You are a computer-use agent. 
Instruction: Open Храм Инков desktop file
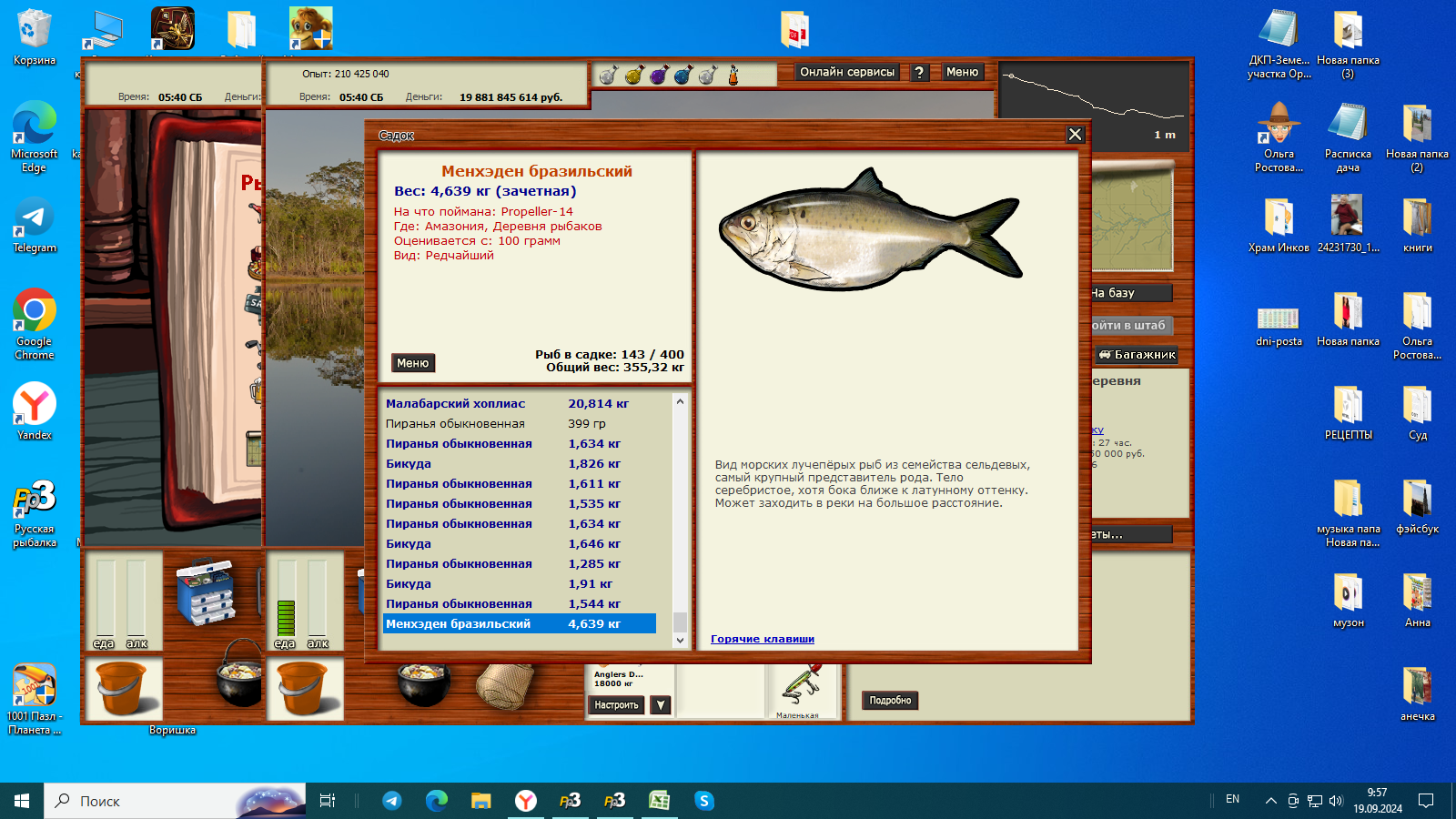point(1279,226)
